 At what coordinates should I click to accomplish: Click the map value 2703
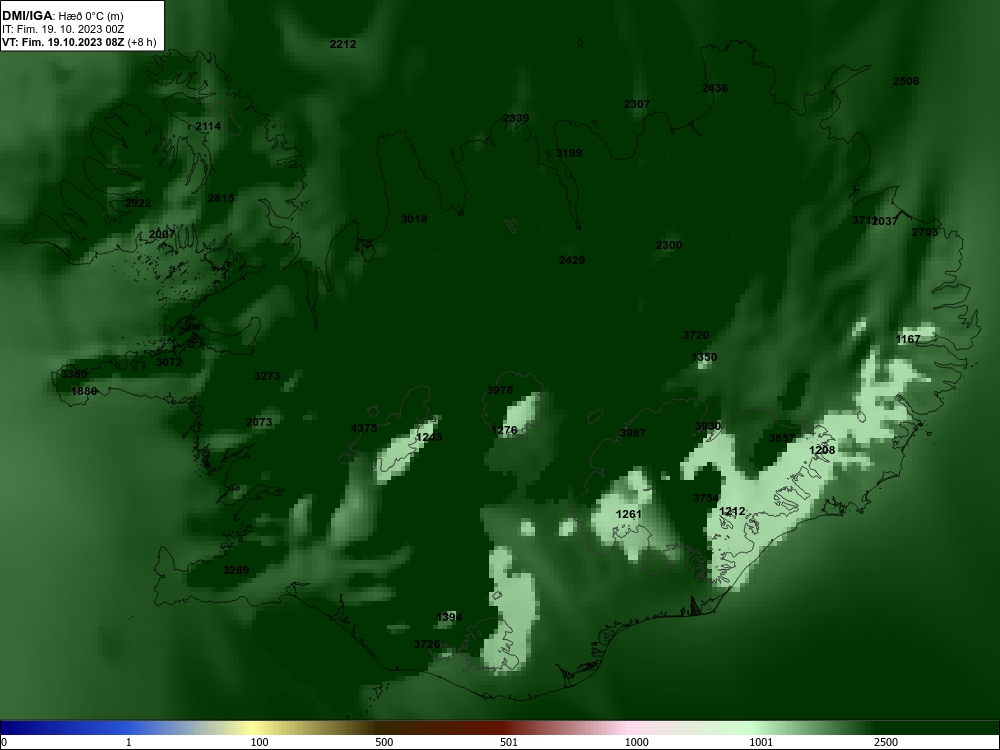[x=925, y=232]
